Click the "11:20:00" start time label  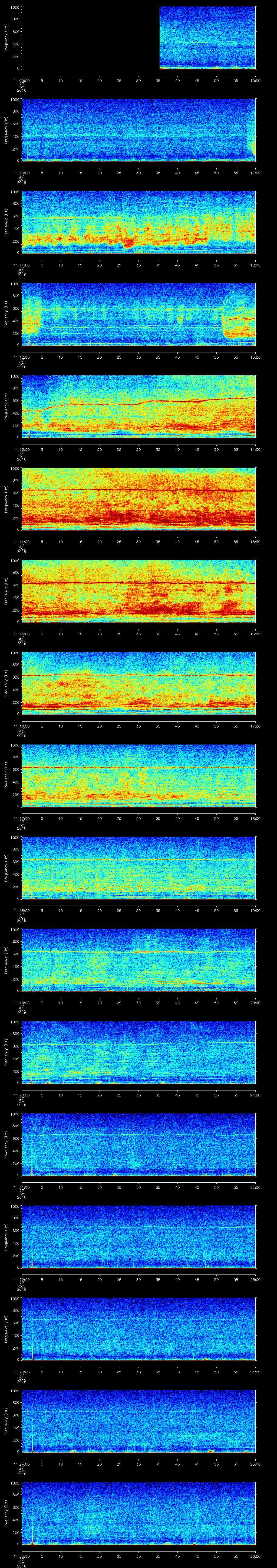click(x=22, y=1095)
